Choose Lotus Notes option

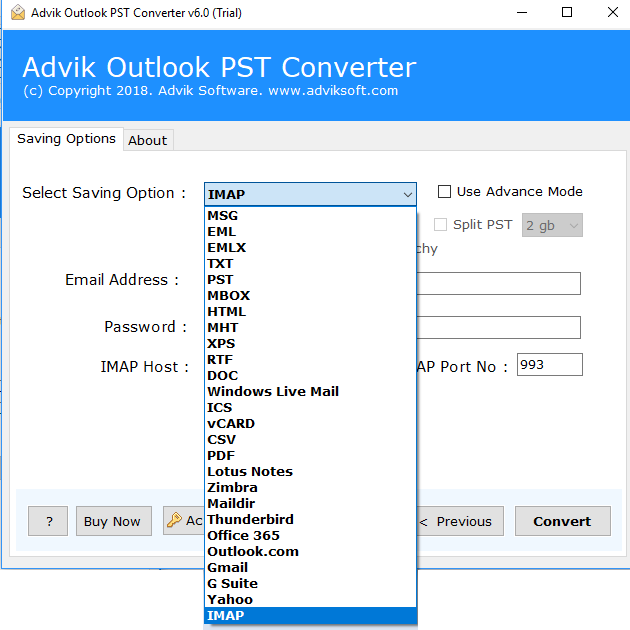click(310, 472)
